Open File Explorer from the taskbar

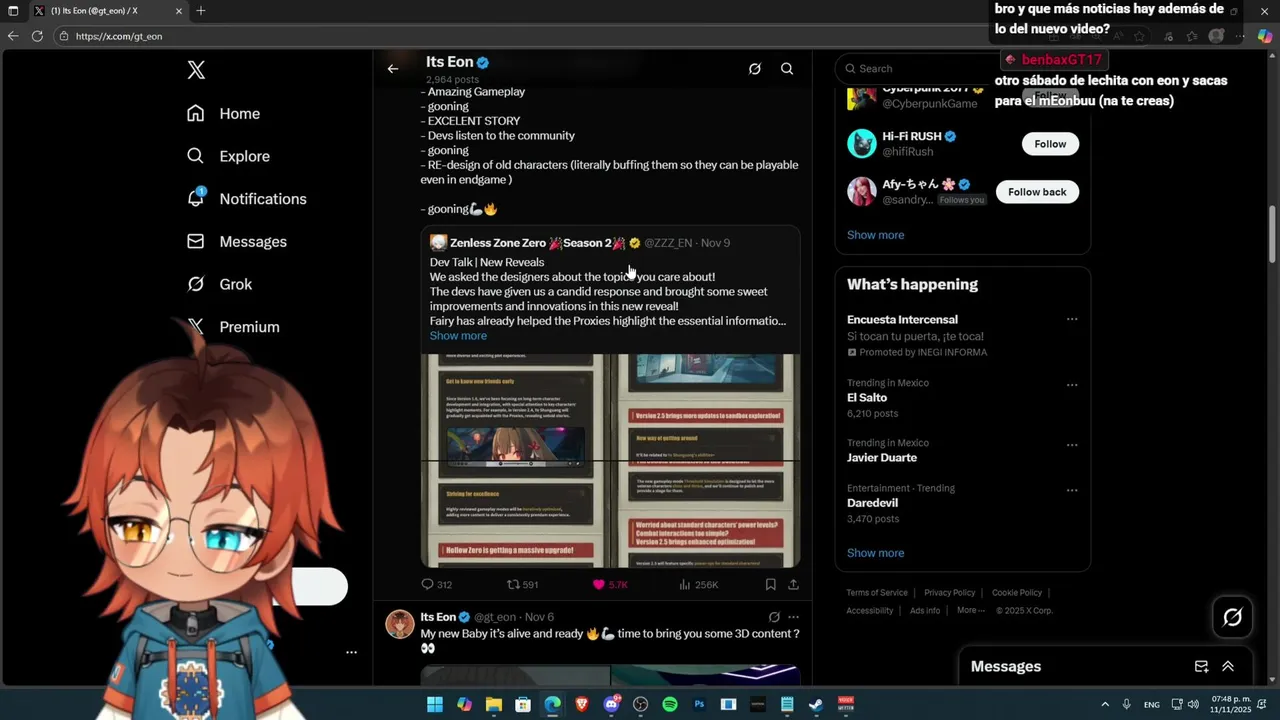coord(494,704)
